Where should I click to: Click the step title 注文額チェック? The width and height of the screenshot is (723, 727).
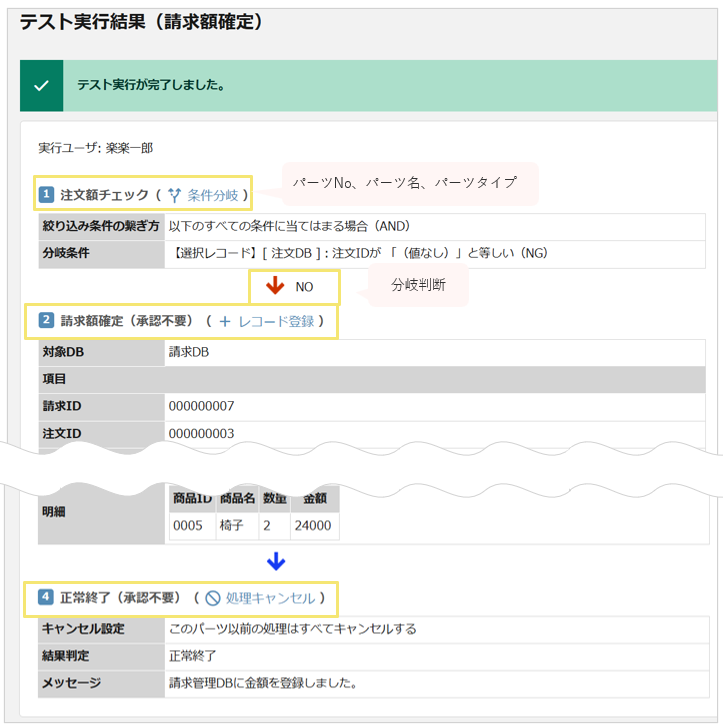tap(104, 195)
